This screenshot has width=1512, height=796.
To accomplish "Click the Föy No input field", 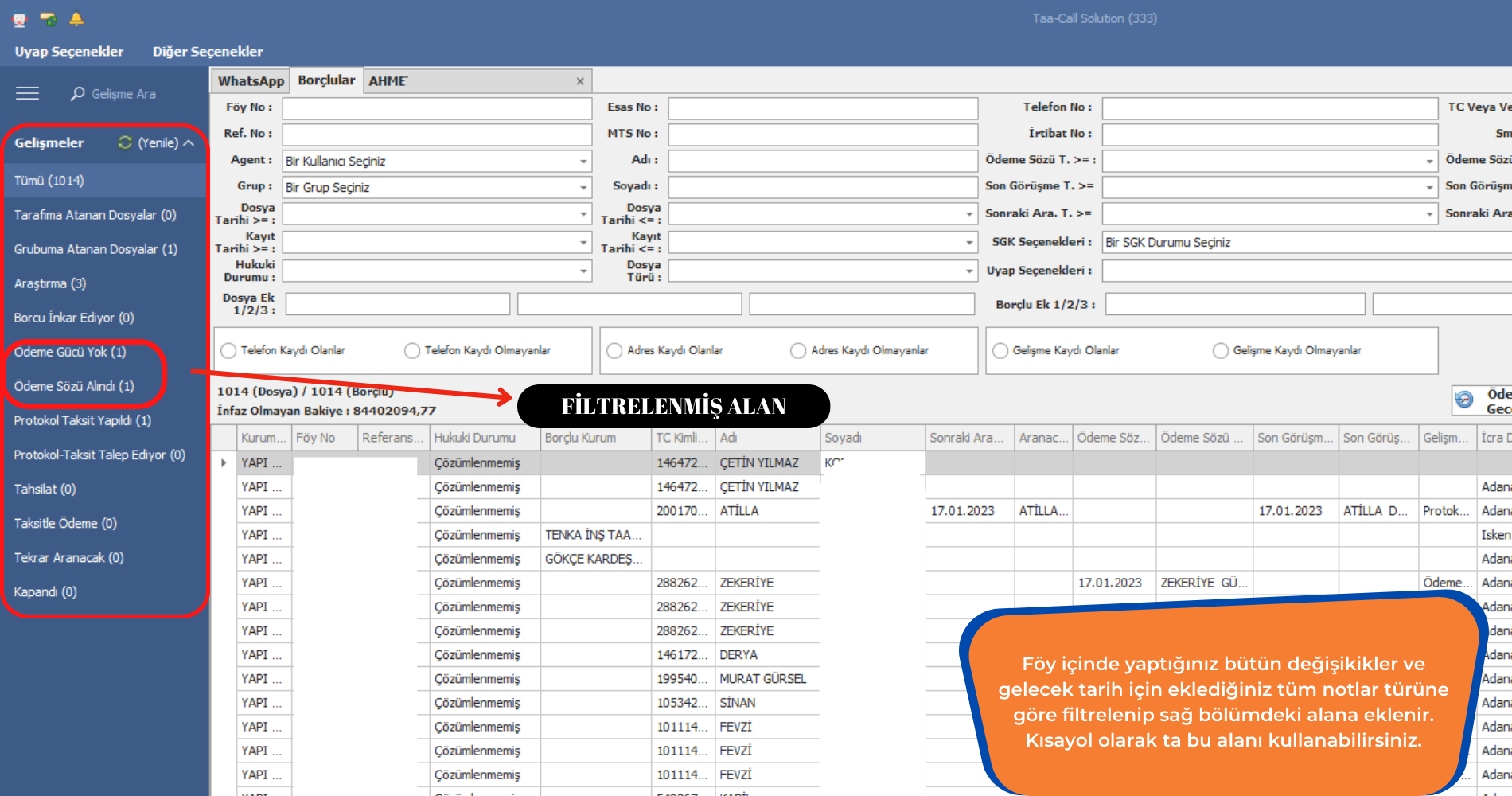I will point(437,108).
